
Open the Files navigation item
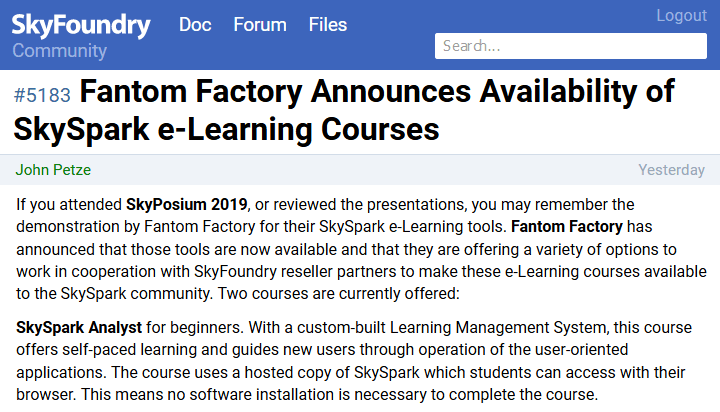(328, 25)
